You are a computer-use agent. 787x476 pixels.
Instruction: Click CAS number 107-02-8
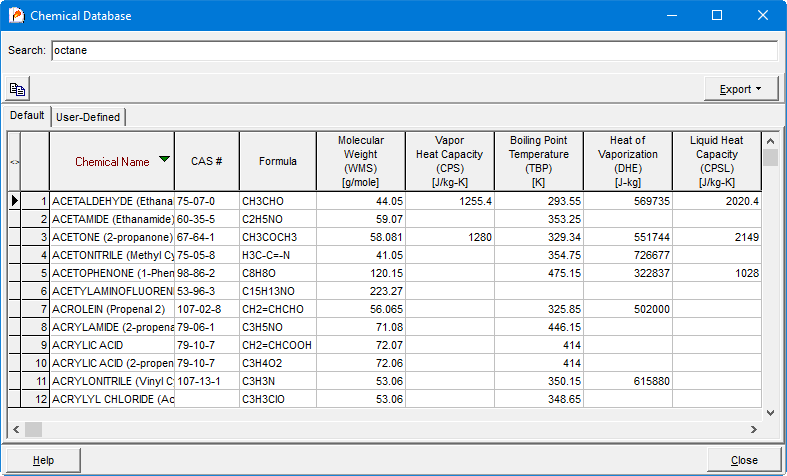(x=207, y=309)
